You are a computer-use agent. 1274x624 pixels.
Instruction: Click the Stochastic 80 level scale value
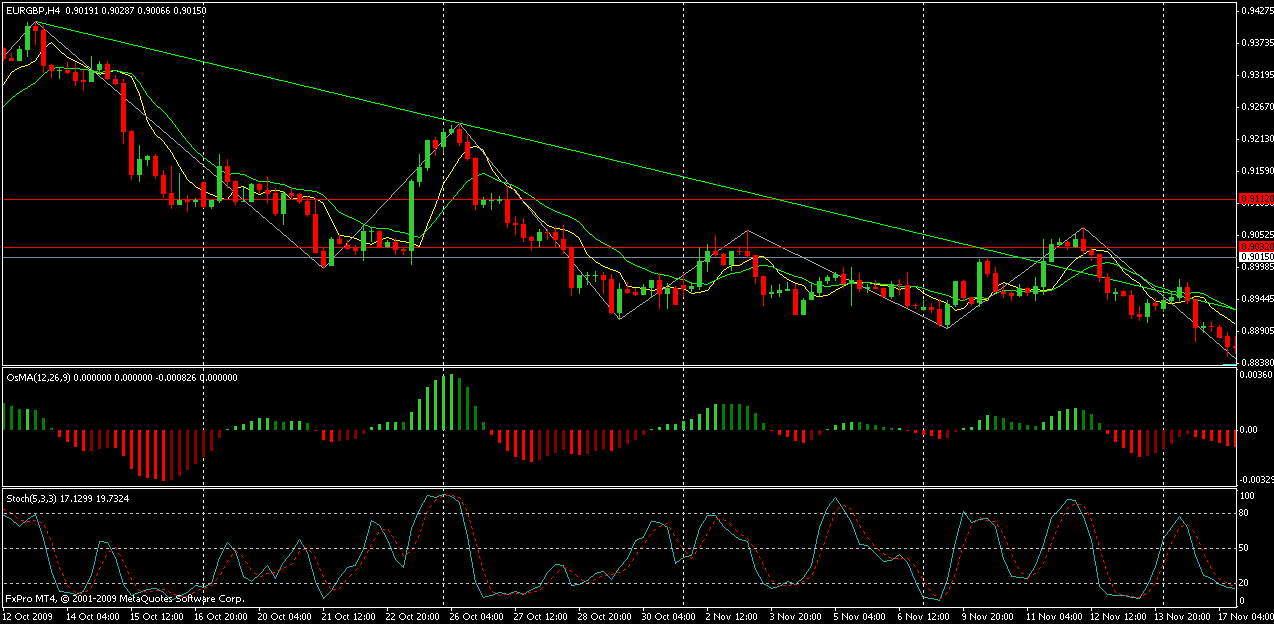[1246, 514]
